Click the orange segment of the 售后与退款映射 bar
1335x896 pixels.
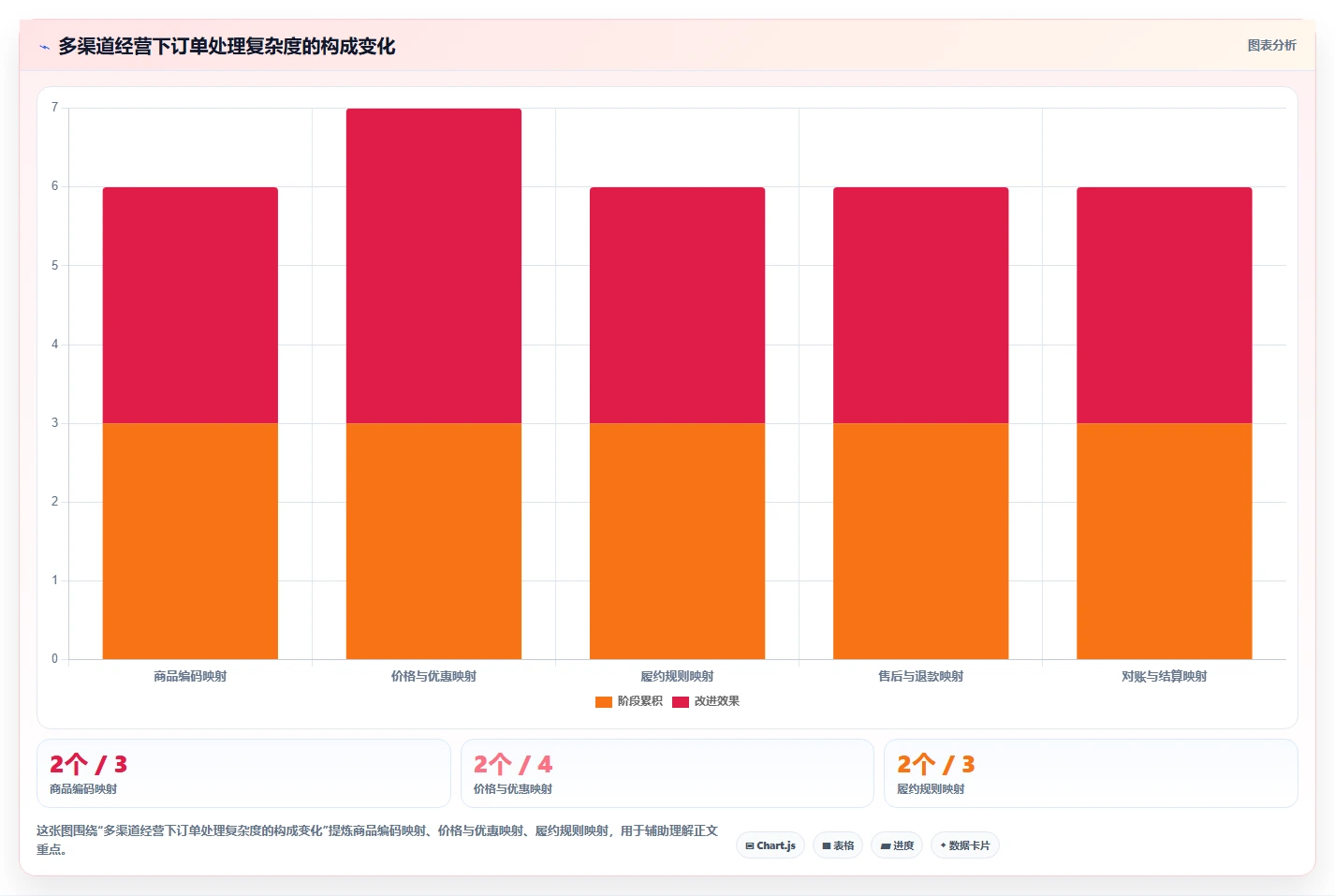point(920,541)
